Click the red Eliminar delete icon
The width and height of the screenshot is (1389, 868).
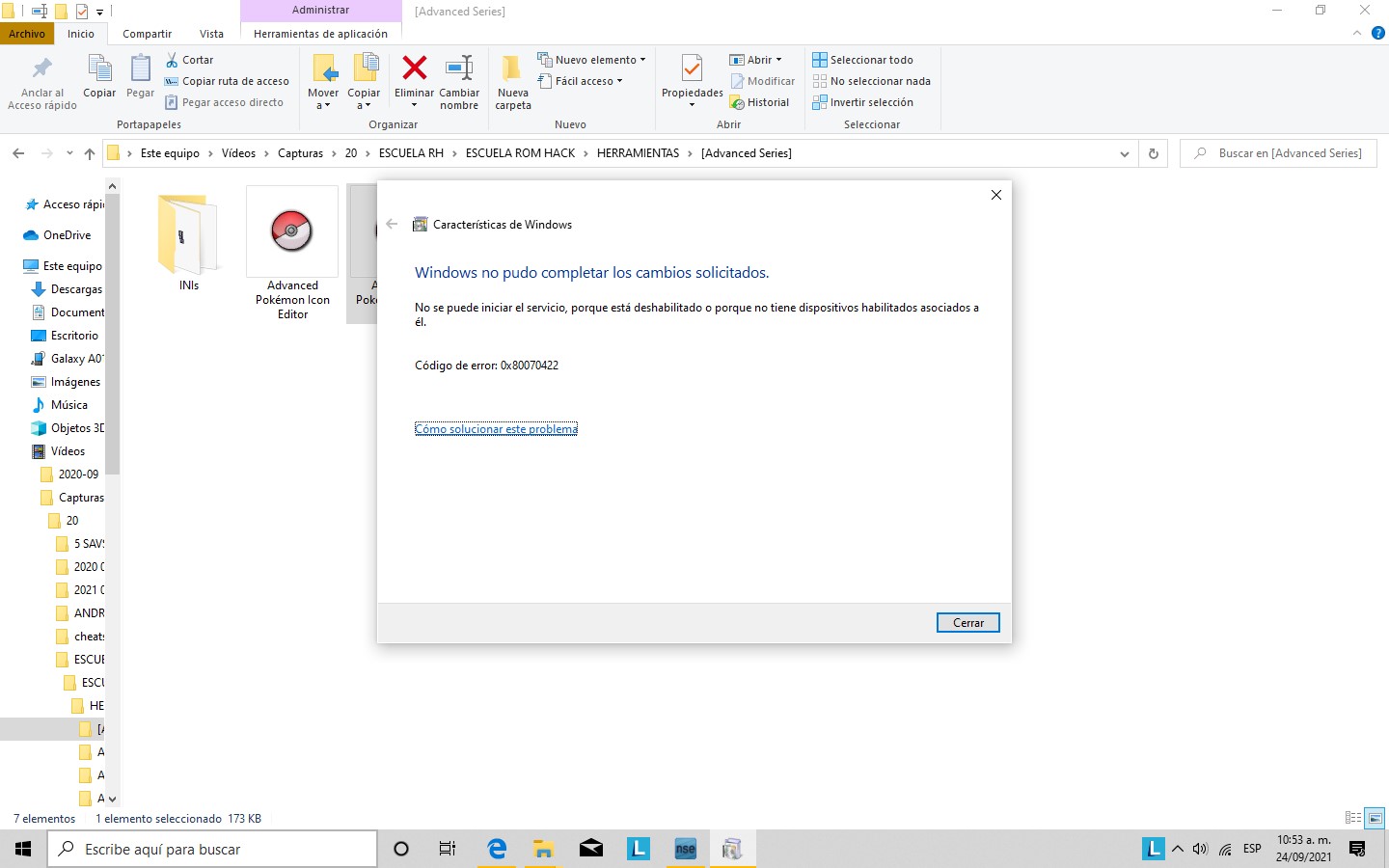tap(414, 69)
